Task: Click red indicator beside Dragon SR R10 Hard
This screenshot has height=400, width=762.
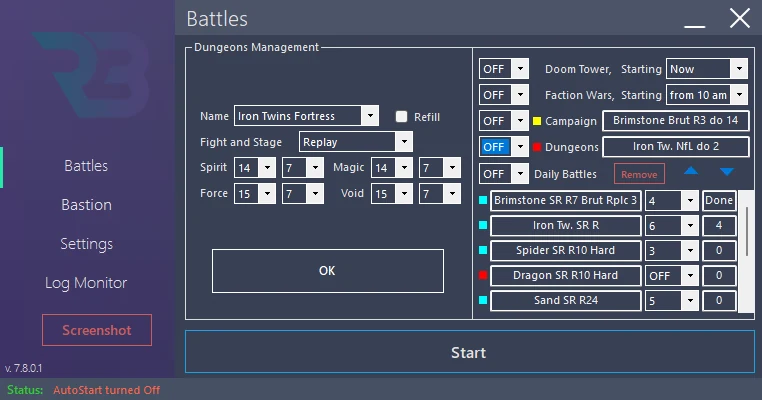Action: [x=483, y=275]
